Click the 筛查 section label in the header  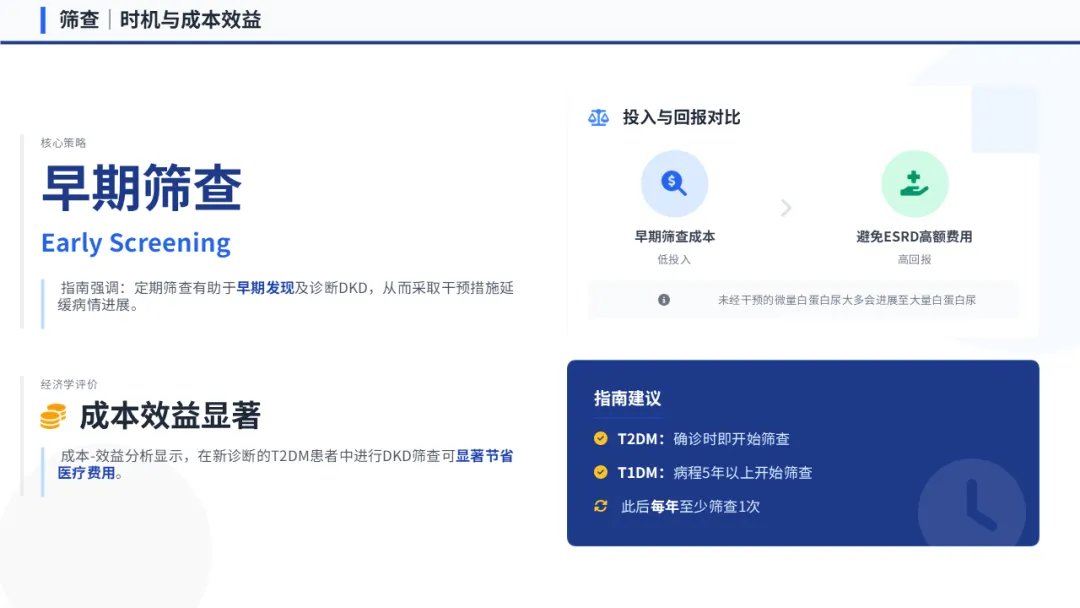tap(79, 20)
